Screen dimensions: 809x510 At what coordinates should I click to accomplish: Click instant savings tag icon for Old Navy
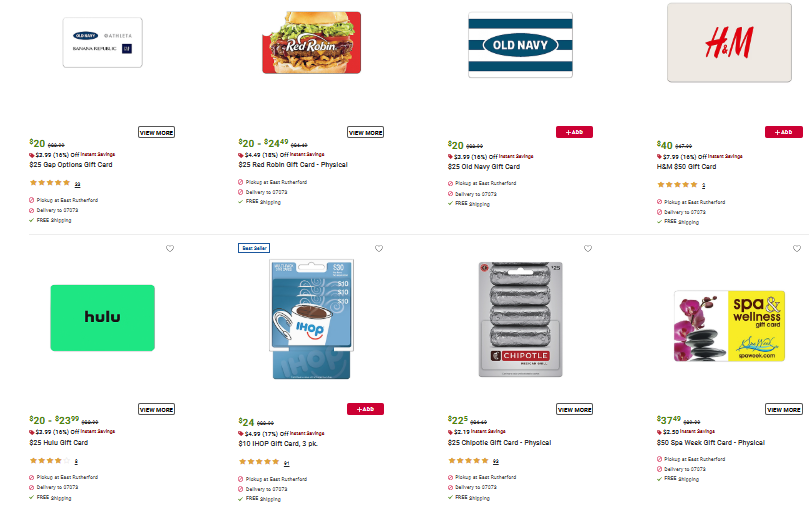(x=451, y=157)
